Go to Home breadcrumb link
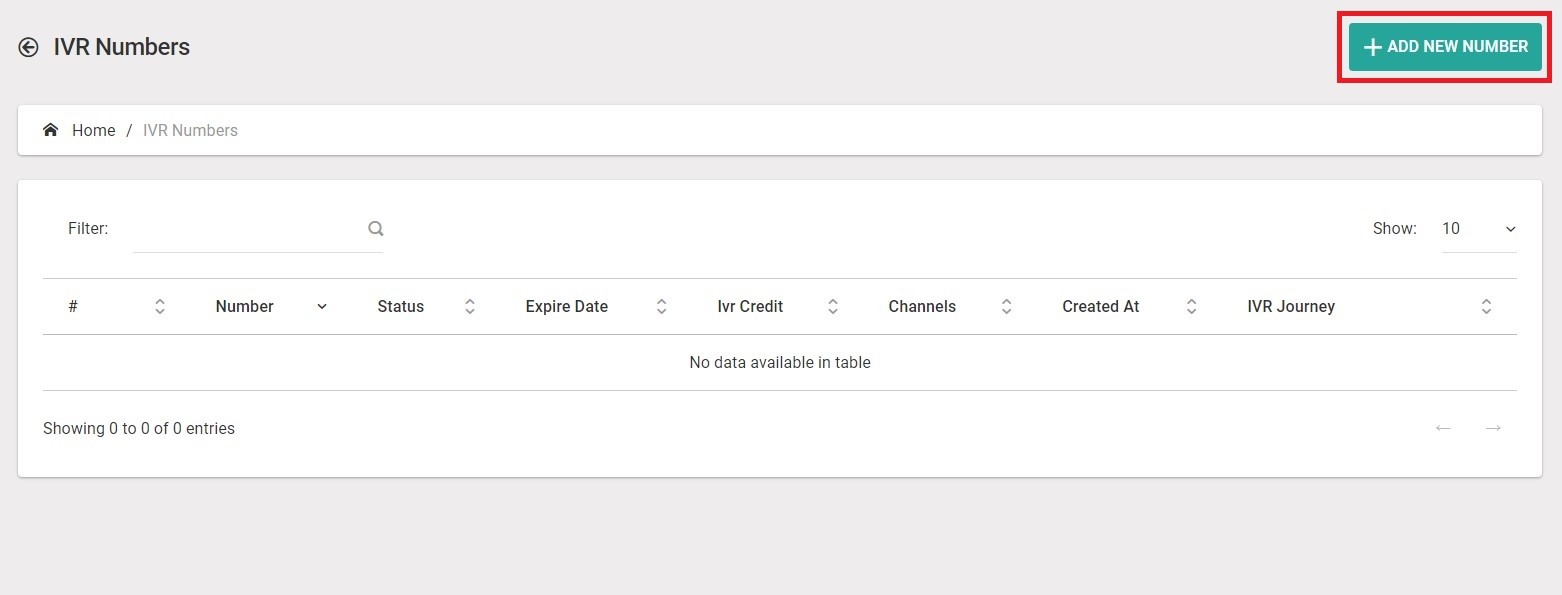Screen dimensions: 1562x595 point(94,130)
